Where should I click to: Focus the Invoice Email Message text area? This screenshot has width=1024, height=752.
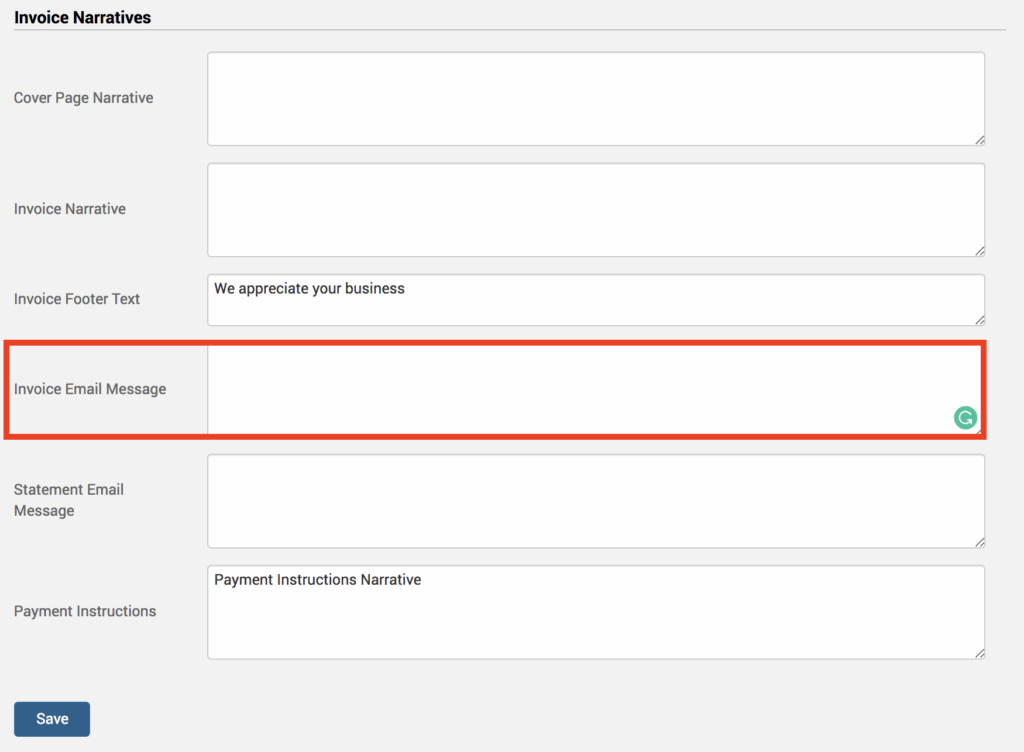tap(580, 390)
